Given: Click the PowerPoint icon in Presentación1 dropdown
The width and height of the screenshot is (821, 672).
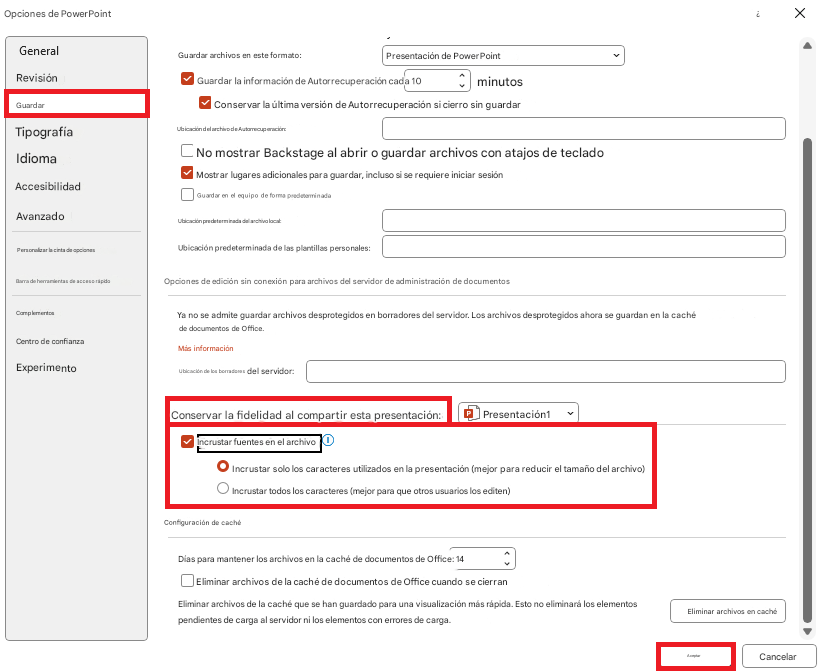Looking at the screenshot, I should pyautogui.click(x=472, y=413).
